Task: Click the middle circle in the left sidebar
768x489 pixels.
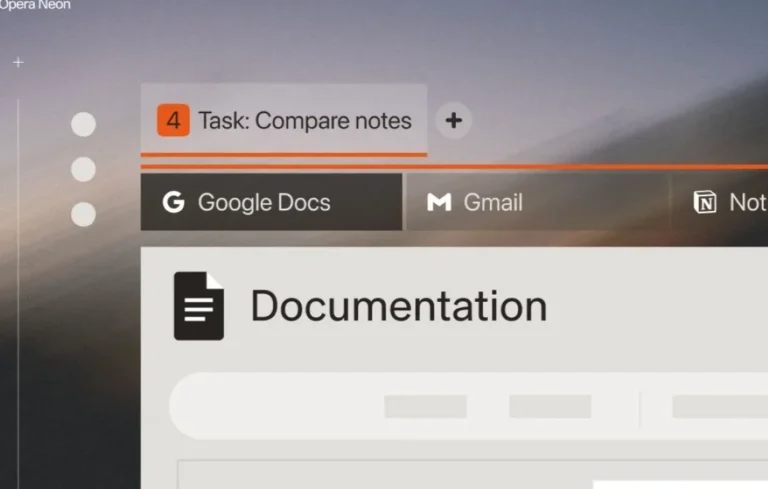Action: coord(84,169)
